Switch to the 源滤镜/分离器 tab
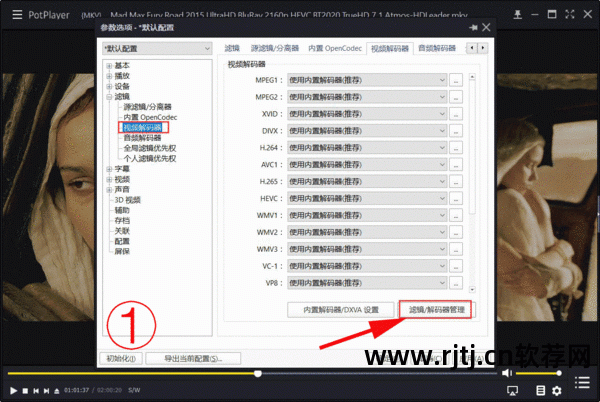This screenshot has width=600, height=402. coord(275,48)
